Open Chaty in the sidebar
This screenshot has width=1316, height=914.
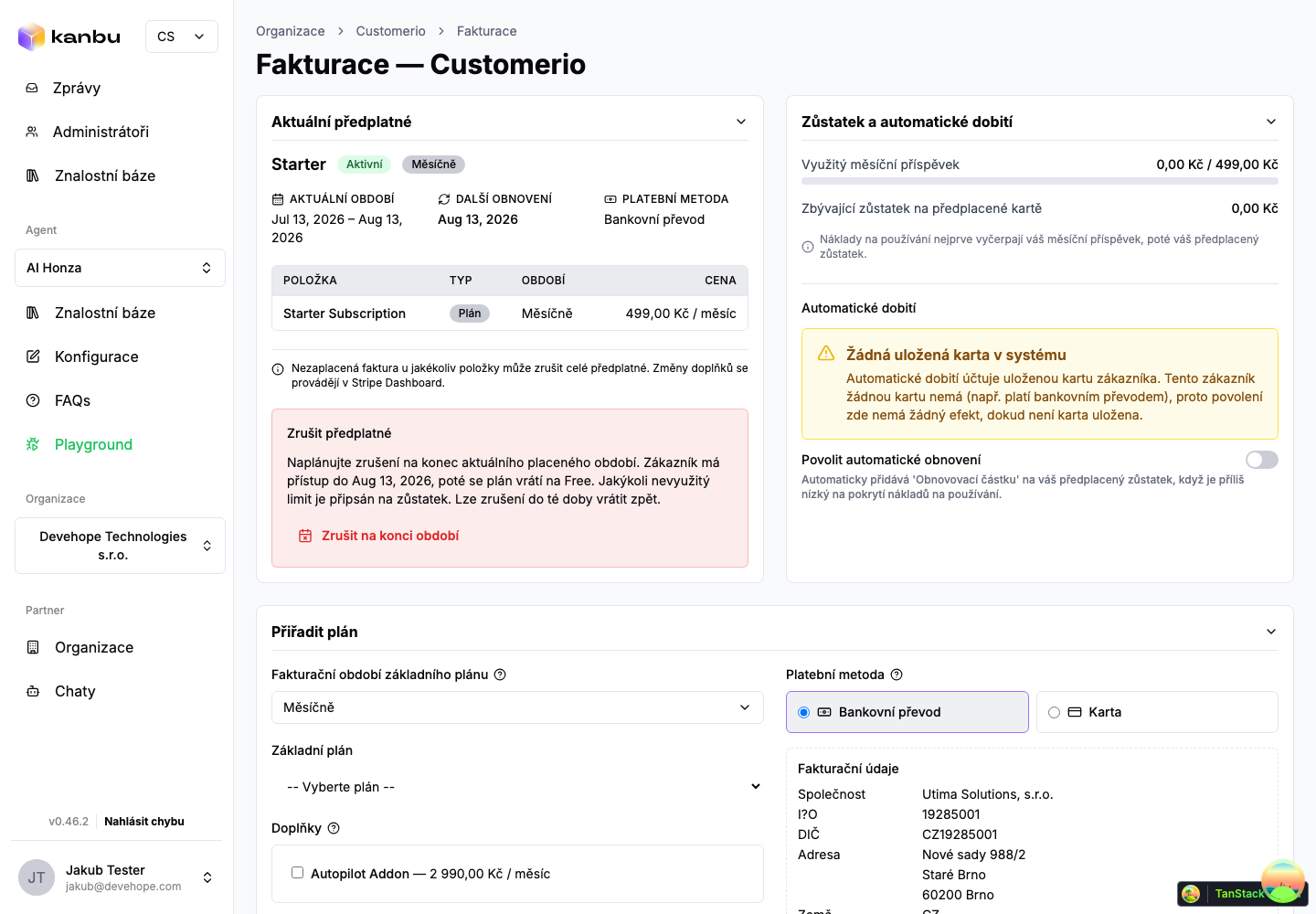[x=75, y=691]
